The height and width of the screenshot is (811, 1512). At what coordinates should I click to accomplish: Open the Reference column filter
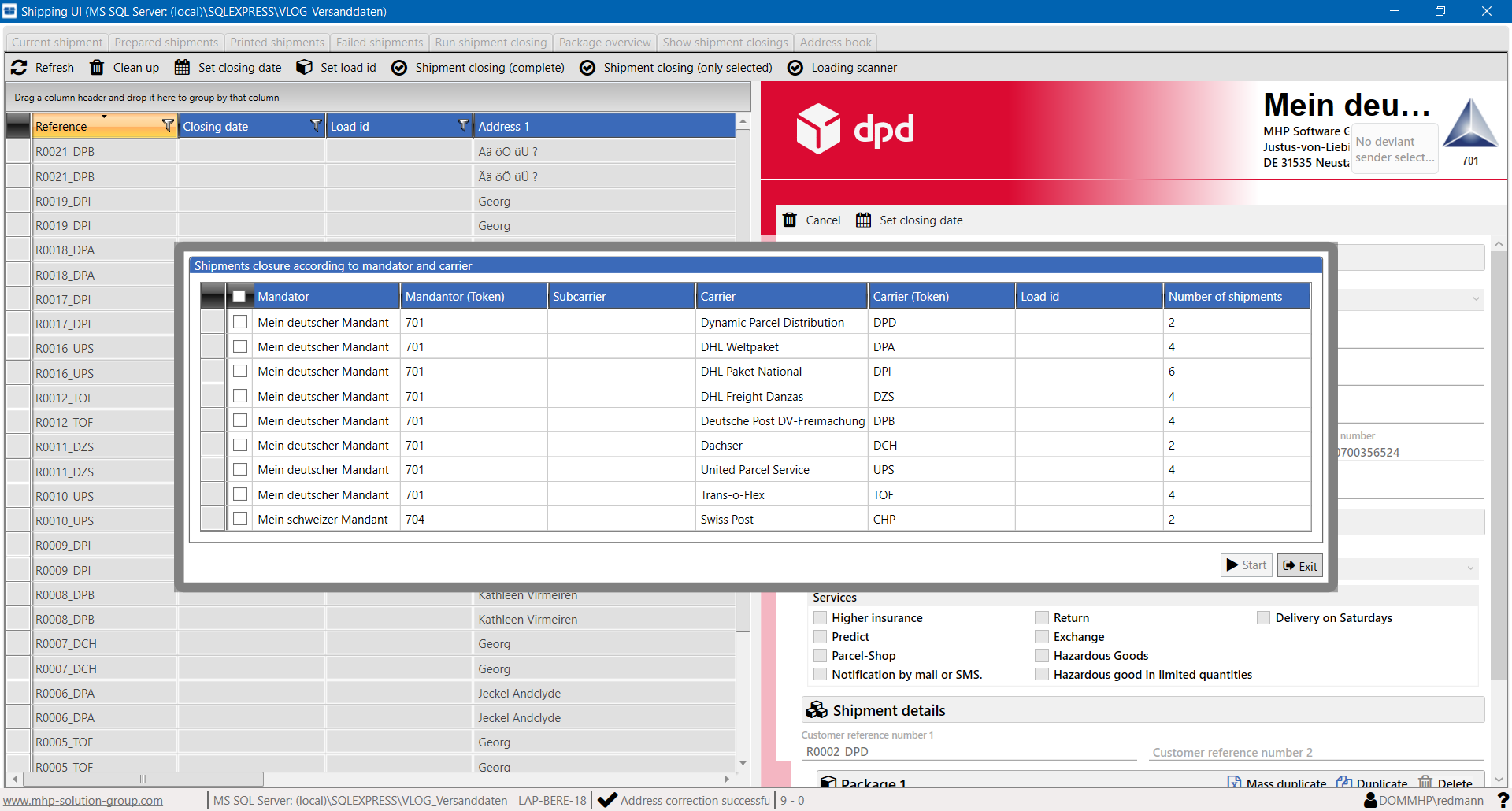tap(167, 126)
